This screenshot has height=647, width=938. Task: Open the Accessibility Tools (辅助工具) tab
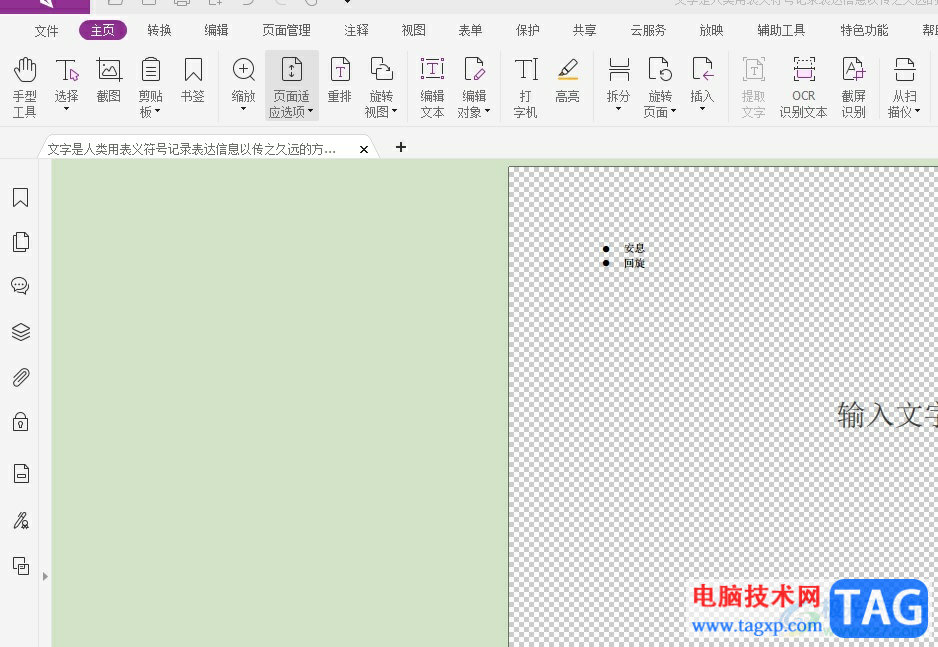pos(781,30)
